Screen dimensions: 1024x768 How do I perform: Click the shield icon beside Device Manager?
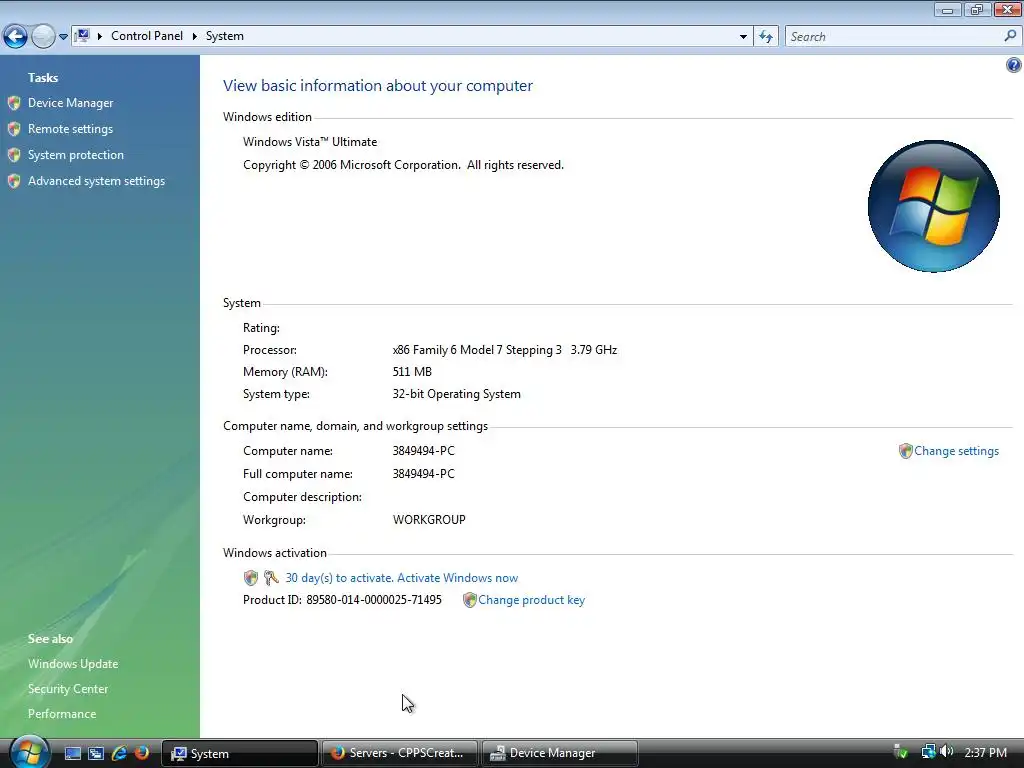coord(14,103)
